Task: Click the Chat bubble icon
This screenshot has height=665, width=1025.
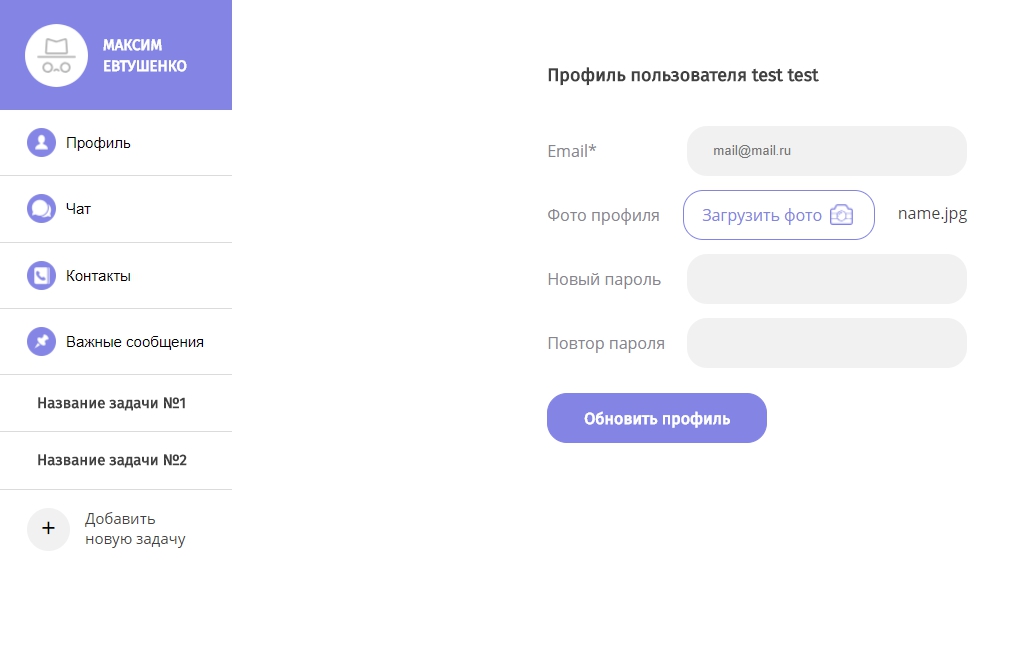Action: (x=41, y=209)
